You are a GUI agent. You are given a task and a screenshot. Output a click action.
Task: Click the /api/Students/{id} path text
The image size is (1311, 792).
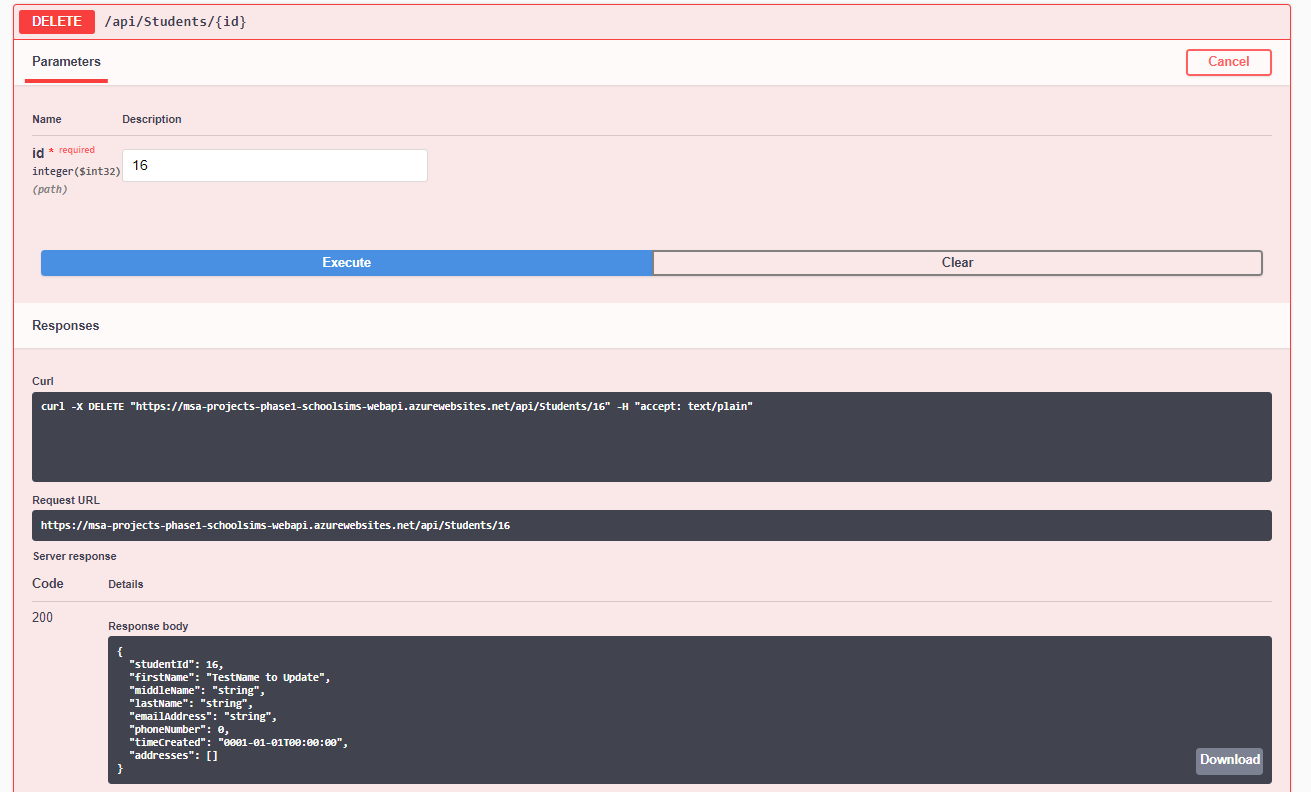click(175, 21)
